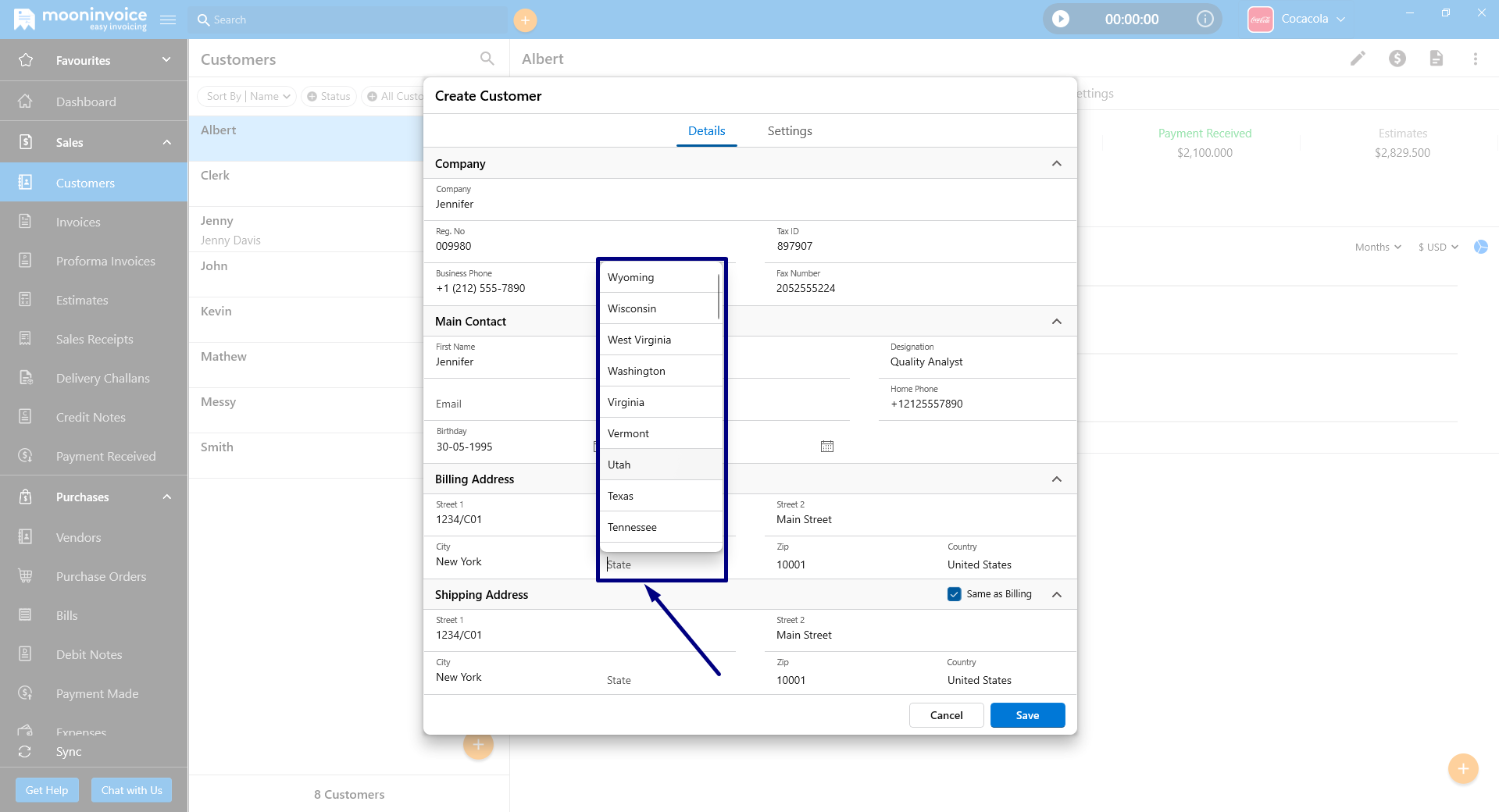Start the timer with the play button
1499x812 pixels.
pyautogui.click(x=1061, y=19)
